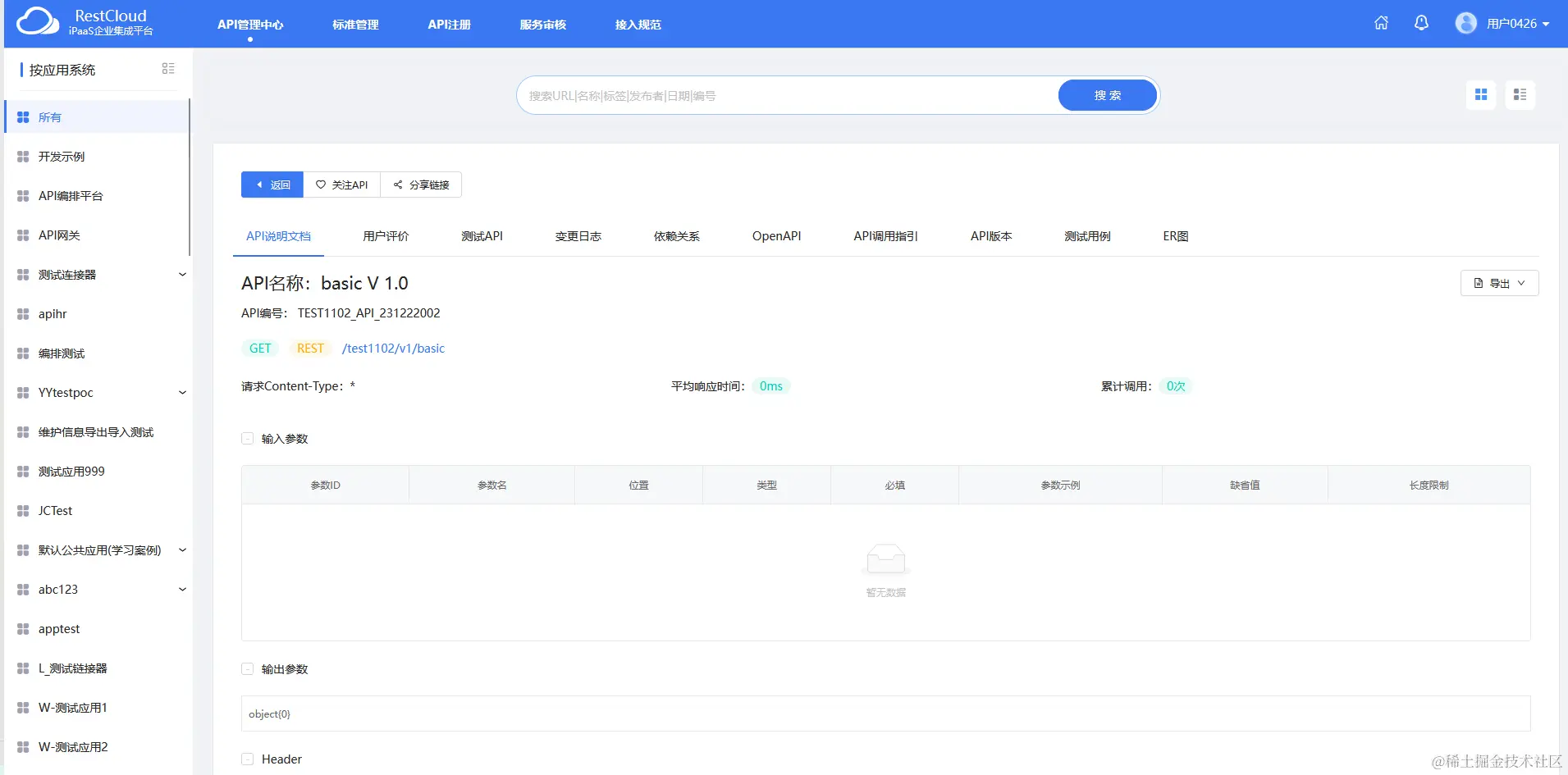Click the 返回 back button
The width and height of the screenshot is (1568, 775).
(x=272, y=185)
